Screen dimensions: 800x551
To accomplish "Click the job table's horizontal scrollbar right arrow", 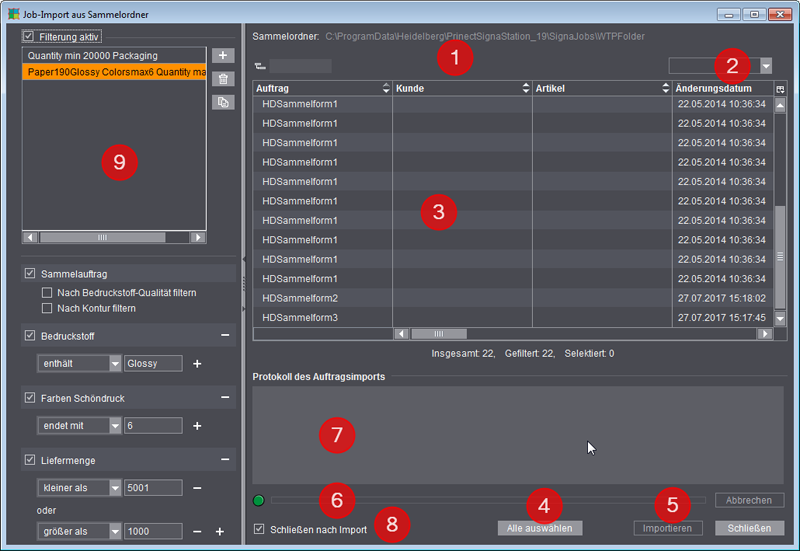I will point(764,334).
